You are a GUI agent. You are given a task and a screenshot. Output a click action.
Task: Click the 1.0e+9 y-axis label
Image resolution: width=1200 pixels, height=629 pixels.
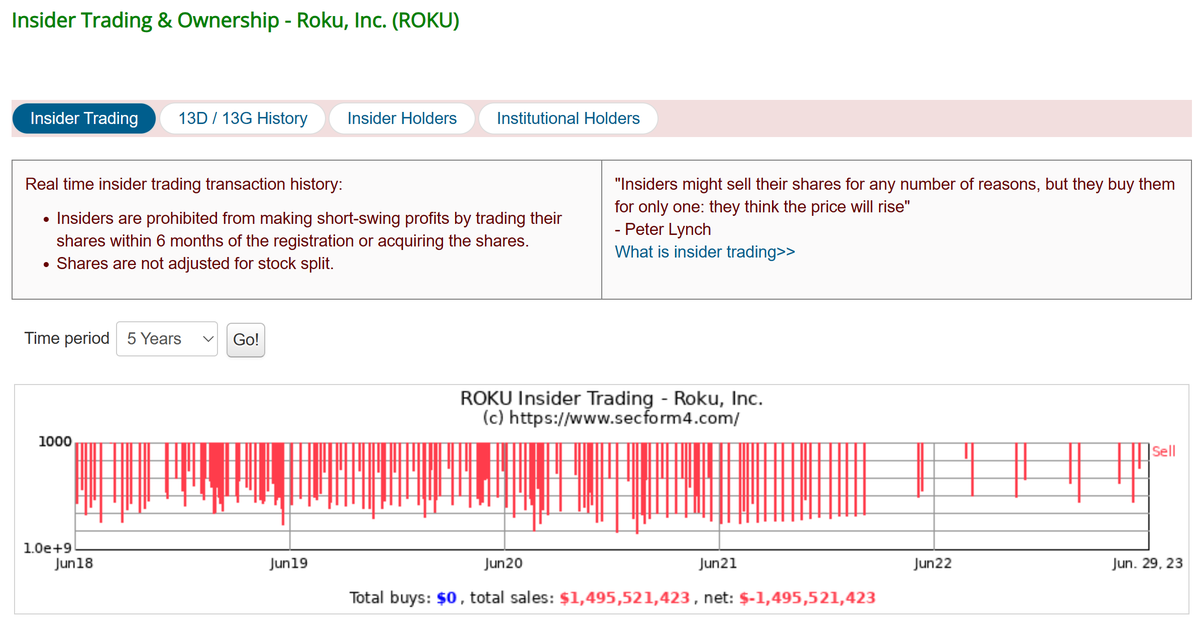pos(47,548)
